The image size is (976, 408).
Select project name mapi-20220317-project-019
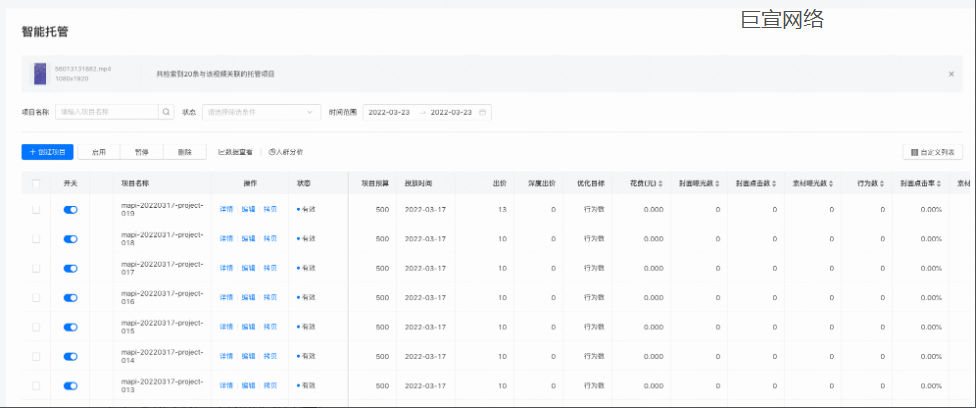(x=162, y=209)
